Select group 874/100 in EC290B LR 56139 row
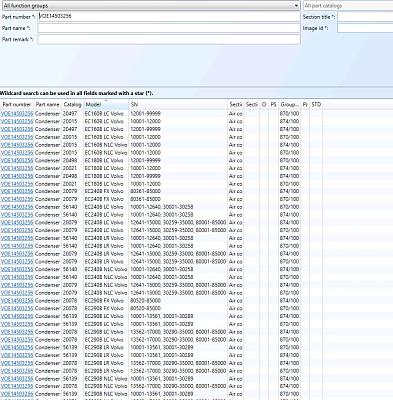This screenshot has height=400, width=393. point(289,355)
